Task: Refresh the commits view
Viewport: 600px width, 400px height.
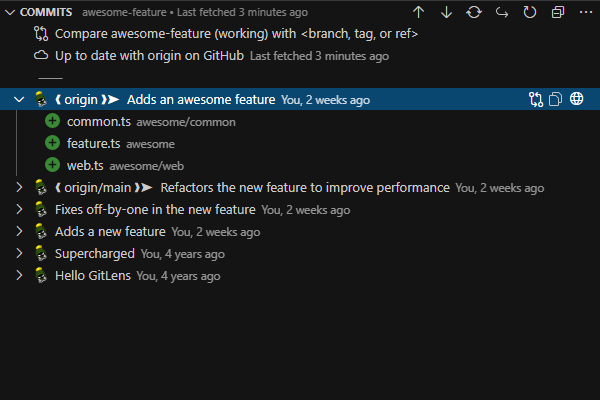Action: tap(529, 12)
